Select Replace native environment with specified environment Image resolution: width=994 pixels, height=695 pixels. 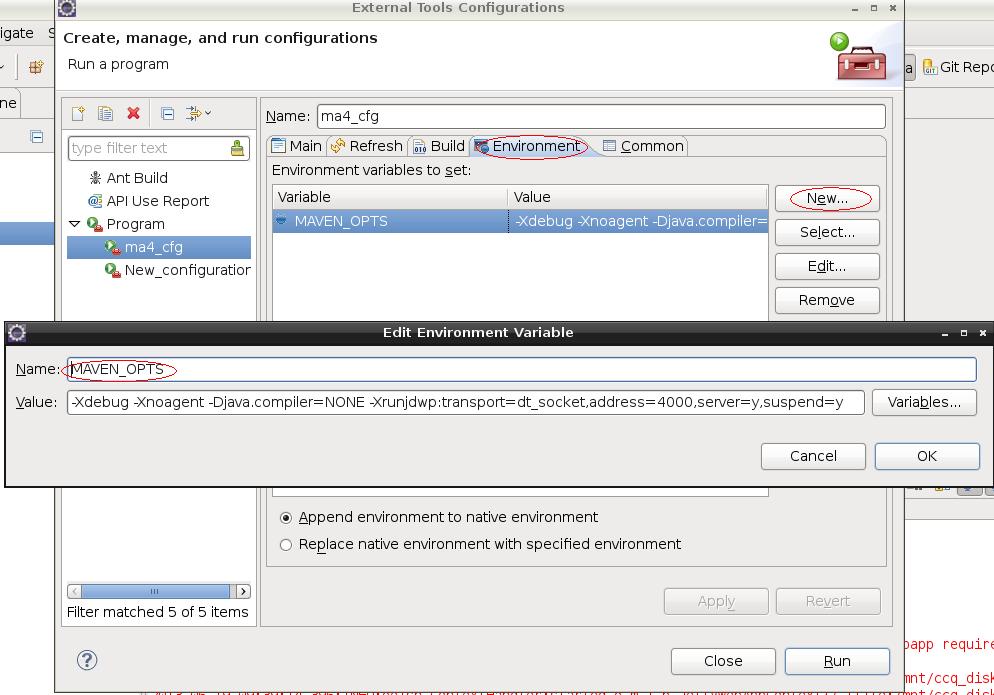[x=286, y=545]
